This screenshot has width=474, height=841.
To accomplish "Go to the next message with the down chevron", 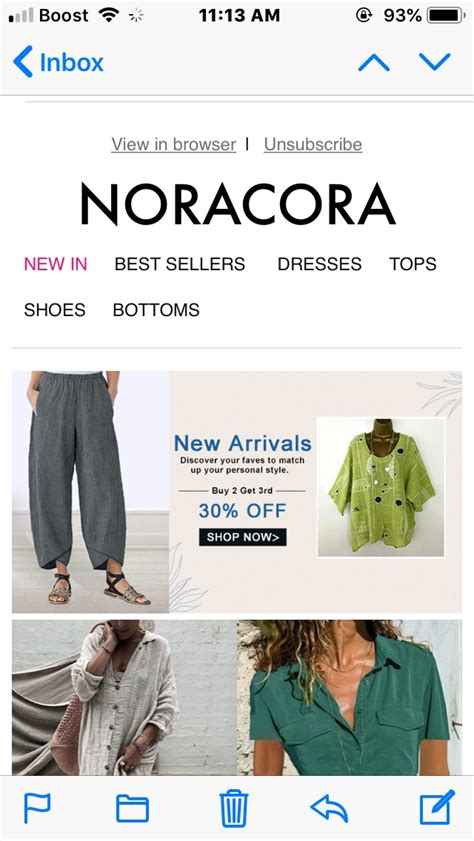I will click(435, 62).
